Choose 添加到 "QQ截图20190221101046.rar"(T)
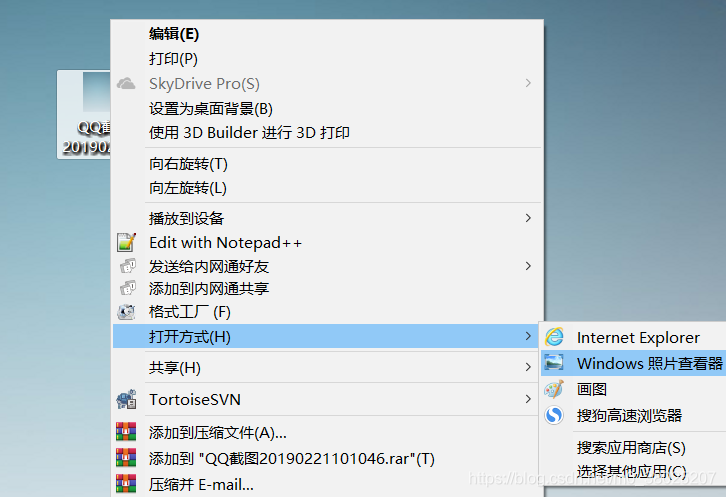The image size is (726, 497). [327, 459]
